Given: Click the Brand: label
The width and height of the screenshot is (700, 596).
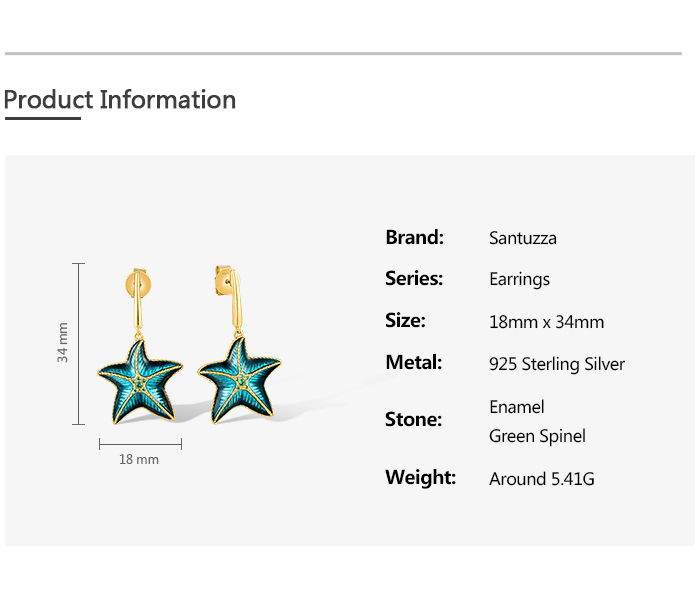Looking at the screenshot, I should click(x=414, y=237).
